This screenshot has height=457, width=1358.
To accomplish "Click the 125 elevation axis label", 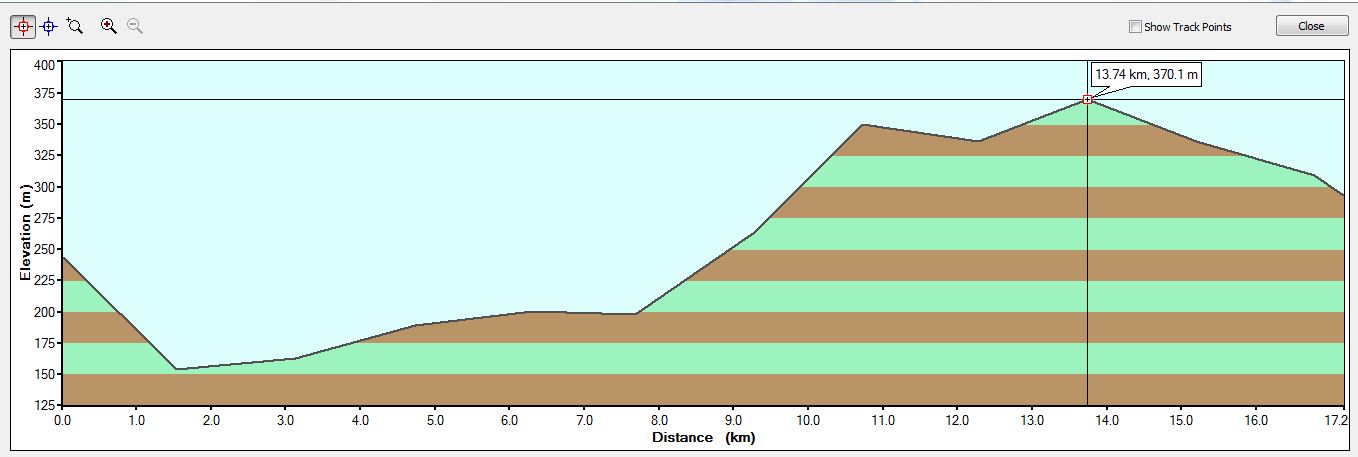I will (x=46, y=405).
